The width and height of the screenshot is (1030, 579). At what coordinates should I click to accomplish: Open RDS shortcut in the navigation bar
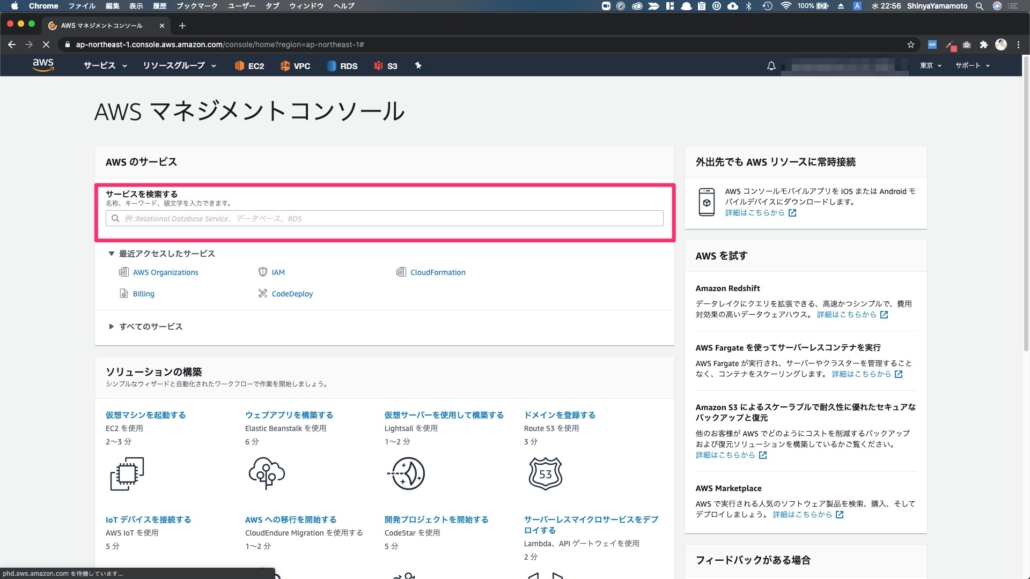click(341, 66)
